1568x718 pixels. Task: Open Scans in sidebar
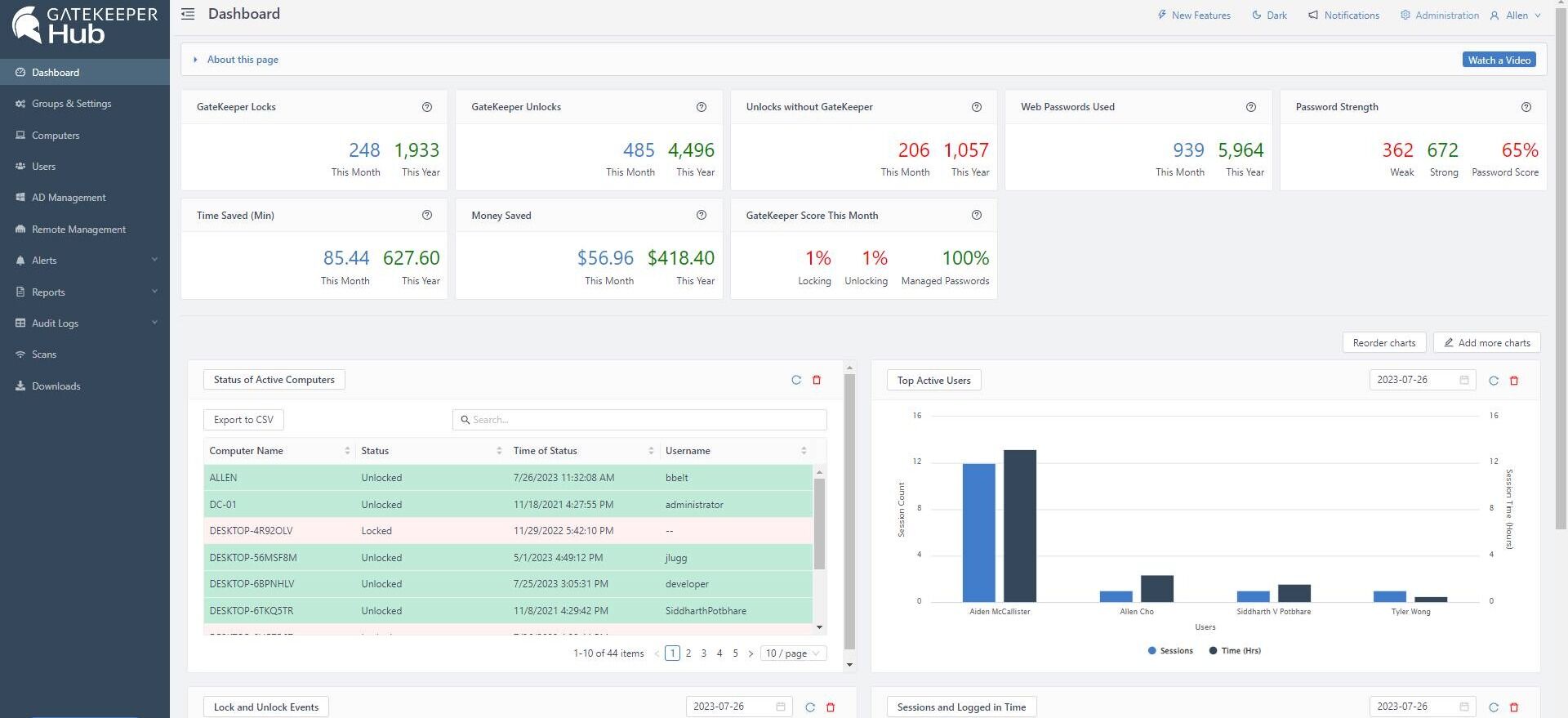coord(85,355)
